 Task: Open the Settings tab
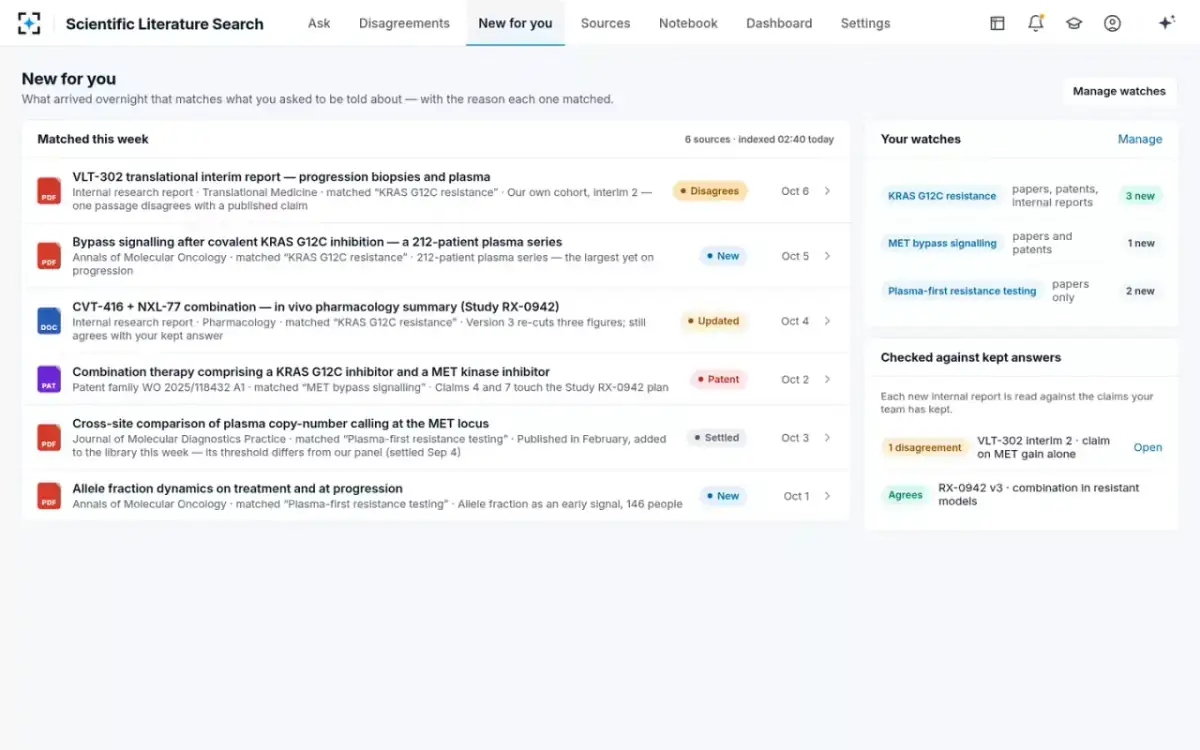[865, 23]
